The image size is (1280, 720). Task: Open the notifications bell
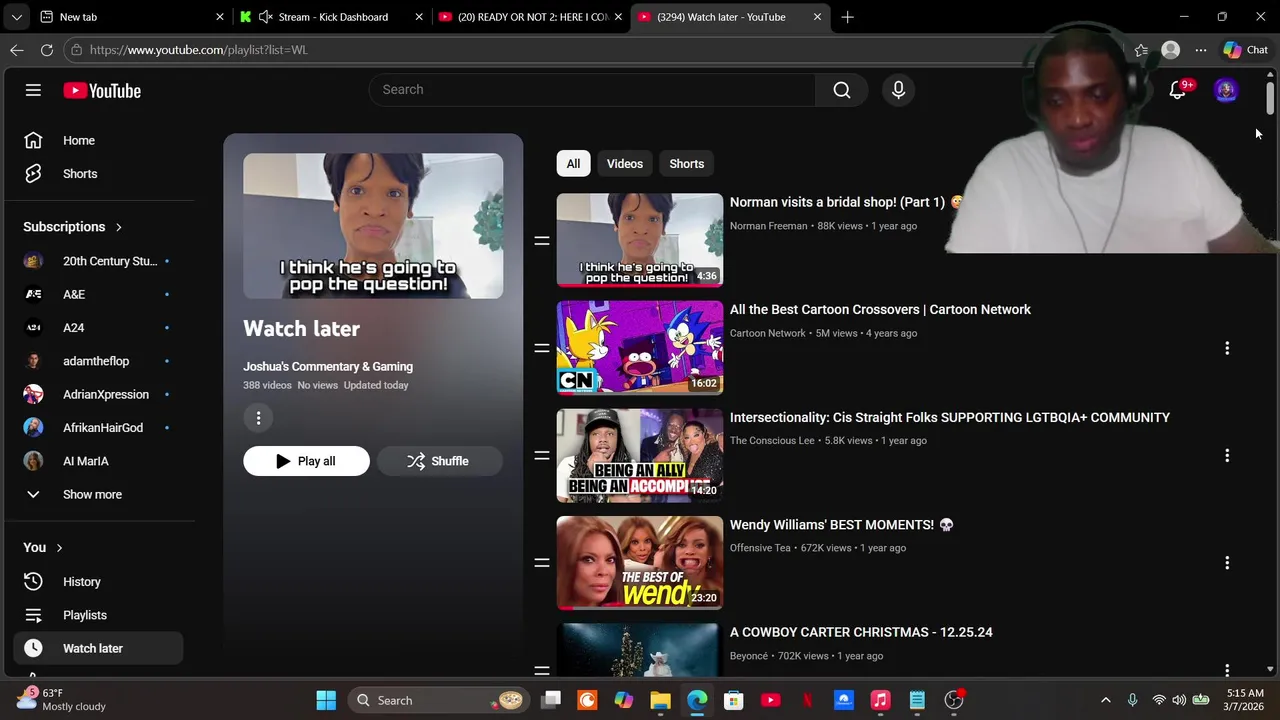(x=1178, y=90)
